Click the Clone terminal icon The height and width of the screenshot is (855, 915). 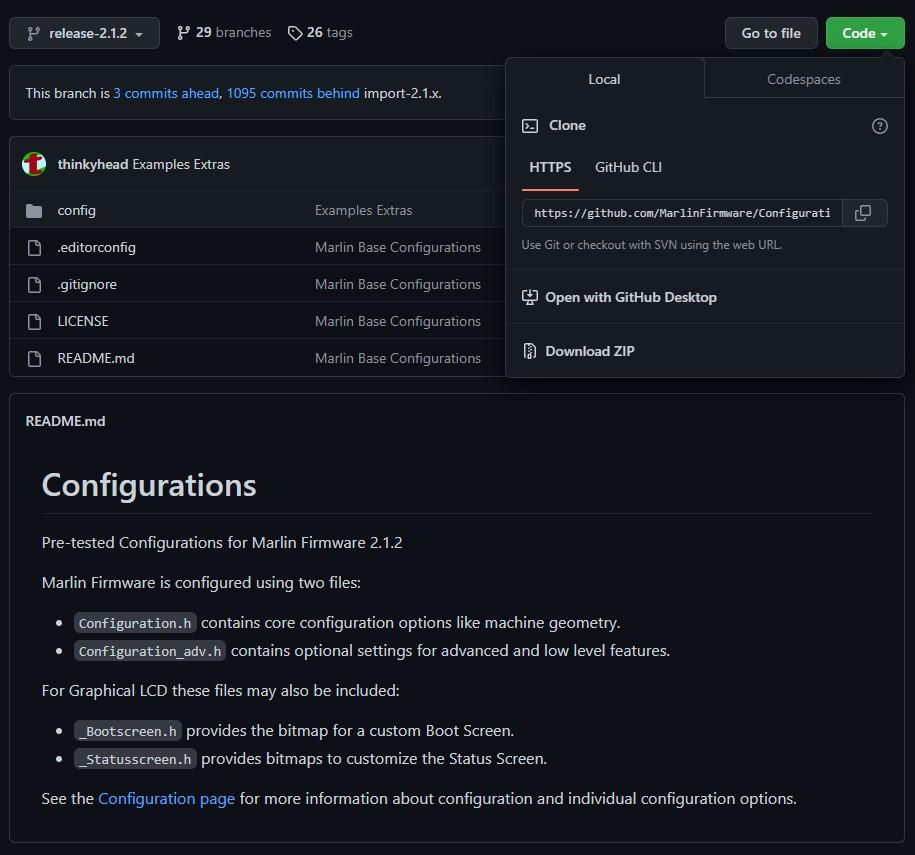(x=530, y=126)
